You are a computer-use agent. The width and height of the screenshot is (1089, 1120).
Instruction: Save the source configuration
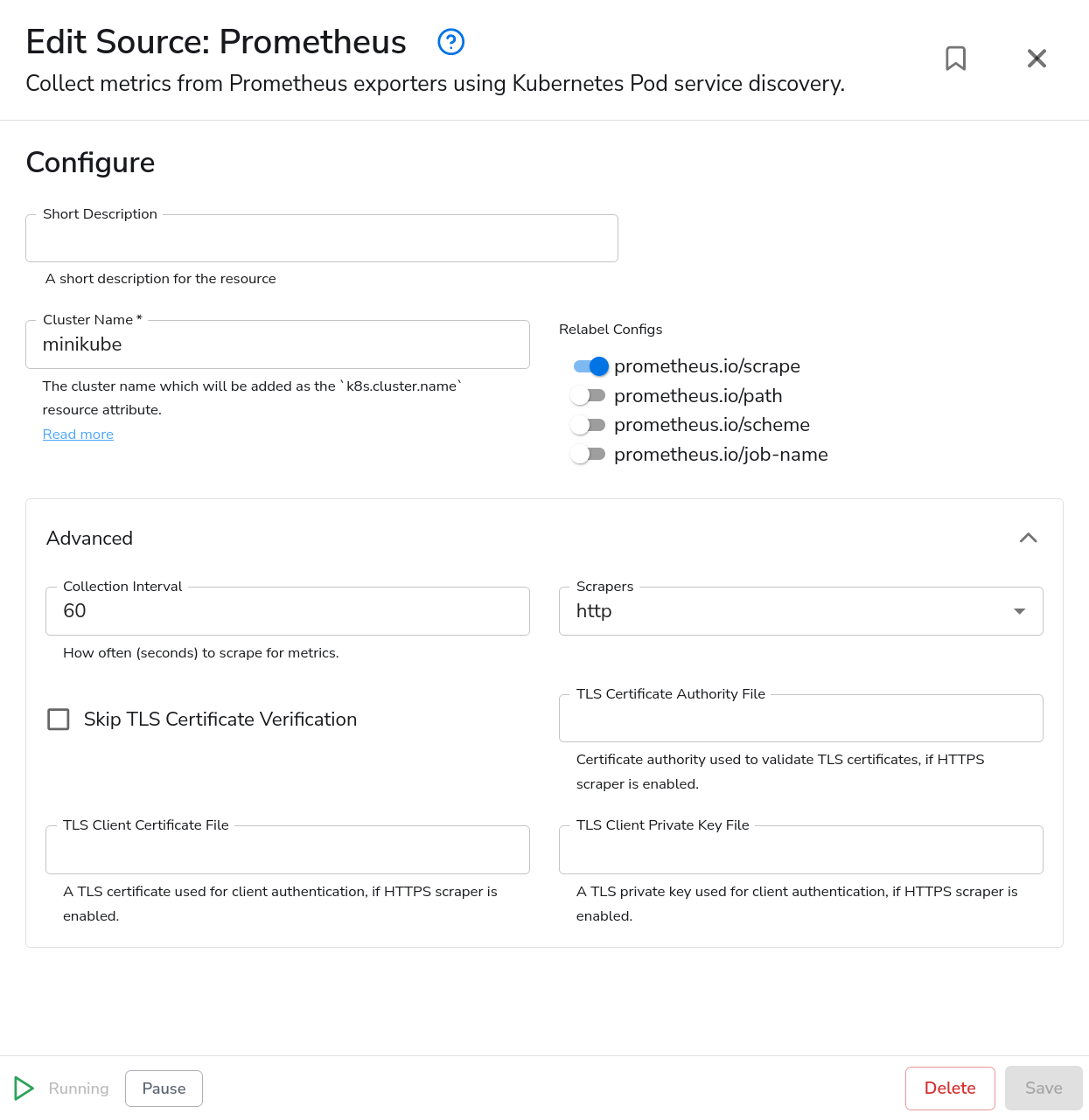[x=1043, y=1088]
